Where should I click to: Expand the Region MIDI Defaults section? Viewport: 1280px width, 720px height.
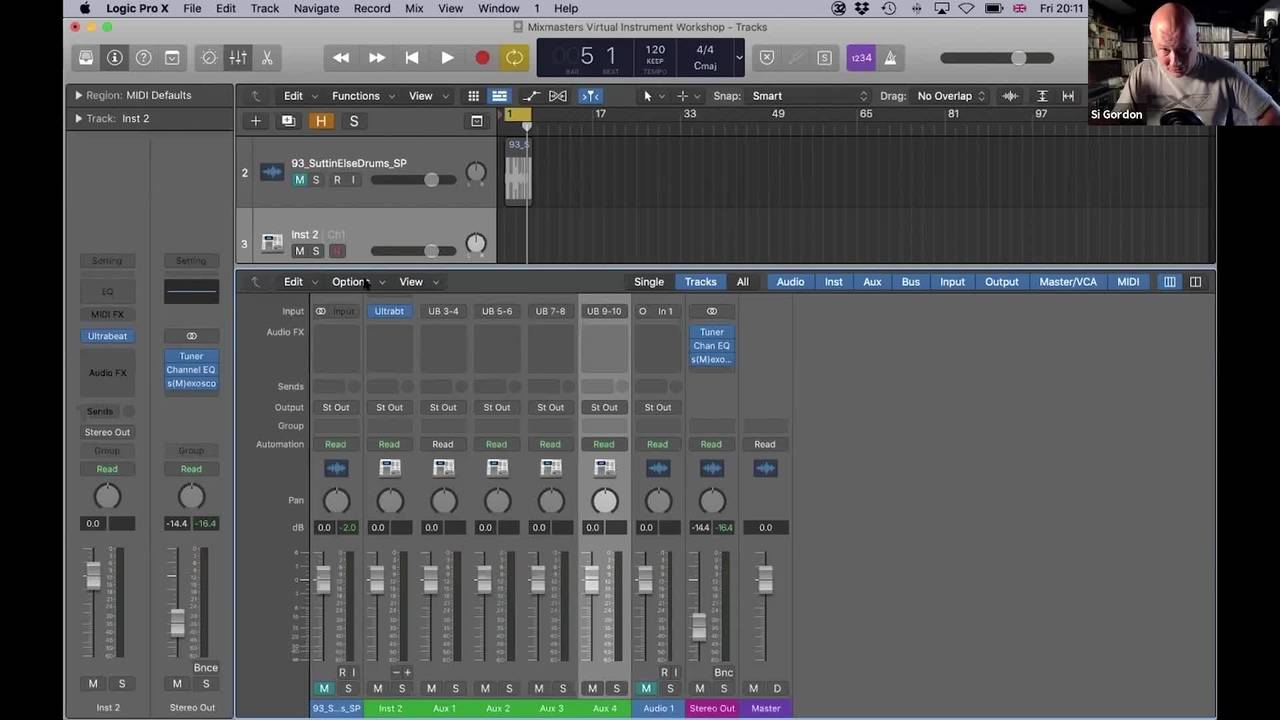[78, 95]
